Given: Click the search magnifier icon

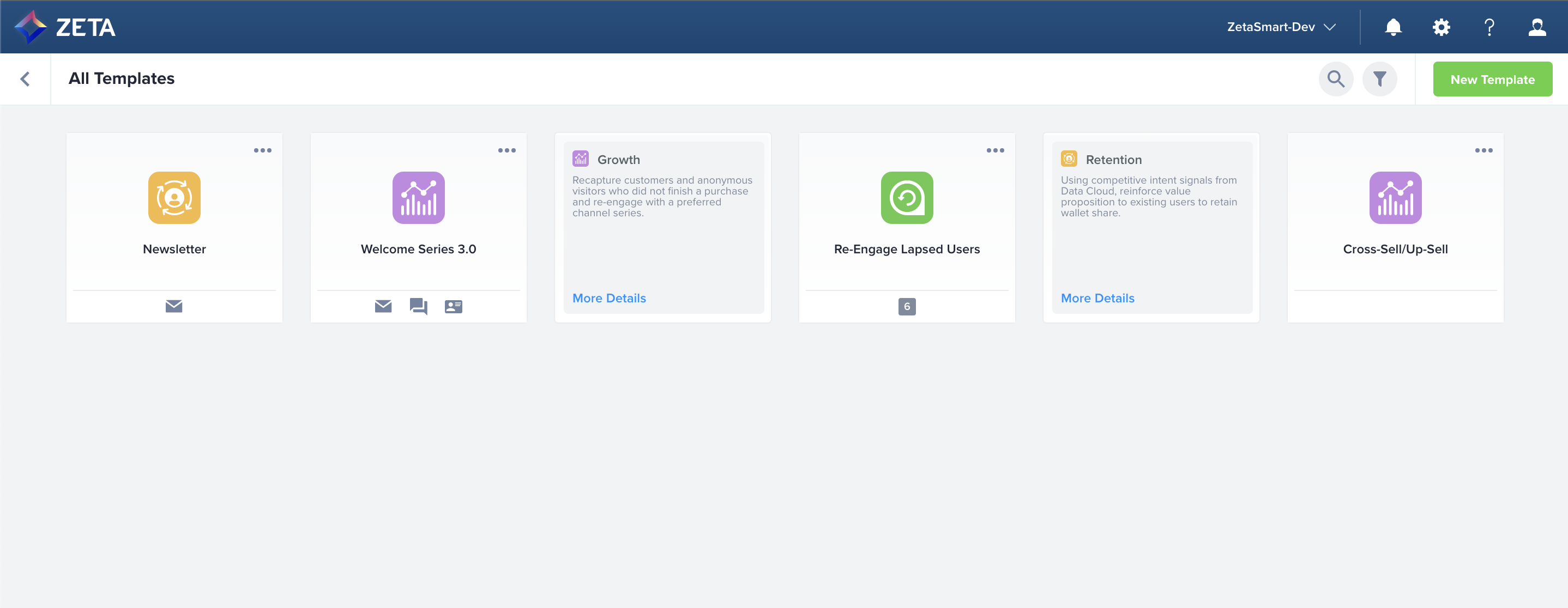Looking at the screenshot, I should point(1336,79).
